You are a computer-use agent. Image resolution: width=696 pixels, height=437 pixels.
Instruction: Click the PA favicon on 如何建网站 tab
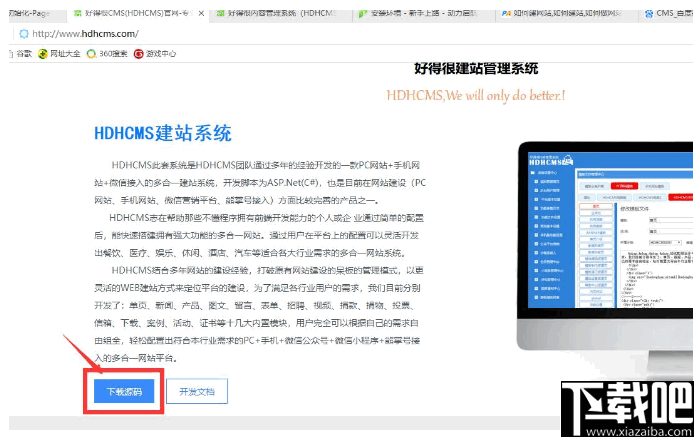(506, 13)
